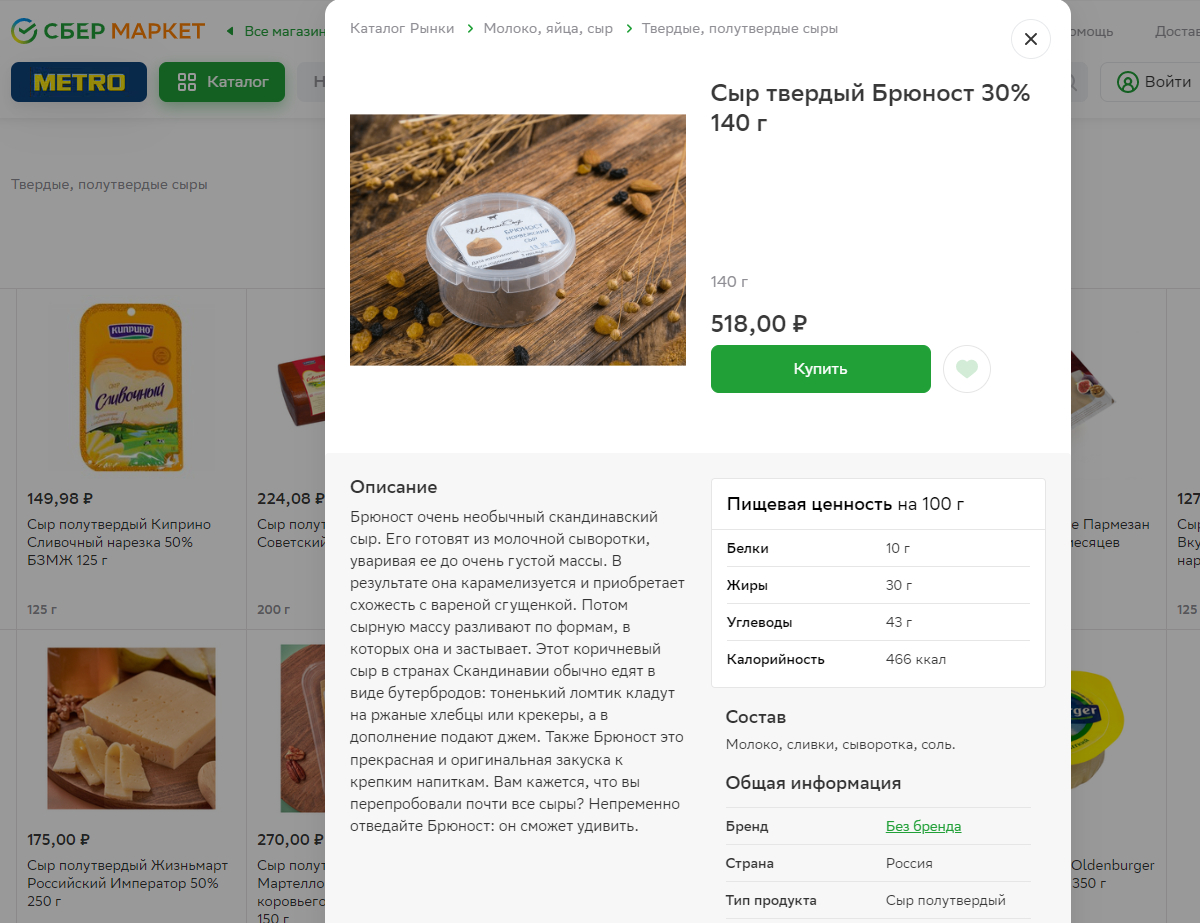This screenshot has height=923, width=1200.
Task: Open Твердые, полутвердые сыры breadcrumb
Action: point(740,28)
